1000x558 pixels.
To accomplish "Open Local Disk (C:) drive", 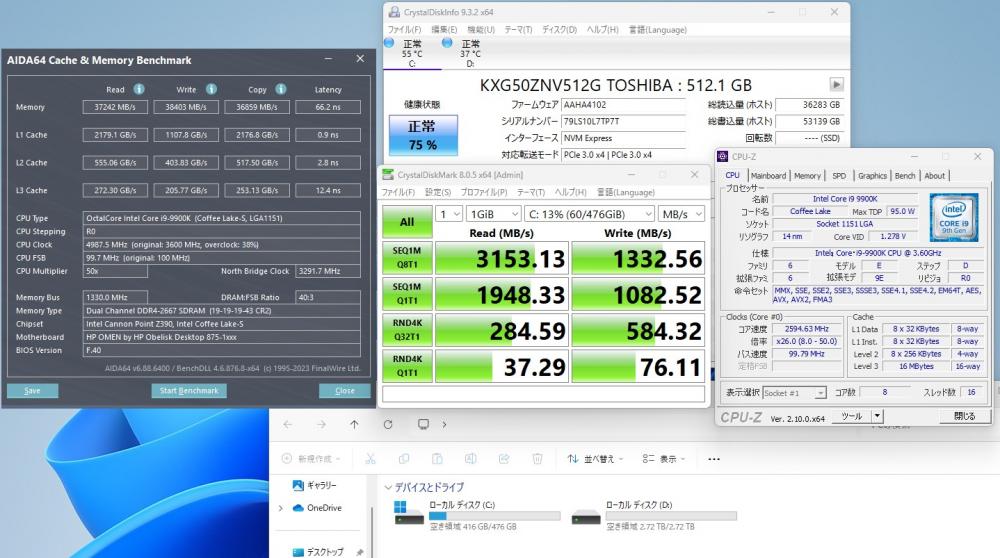I will [x=477, y=515].
